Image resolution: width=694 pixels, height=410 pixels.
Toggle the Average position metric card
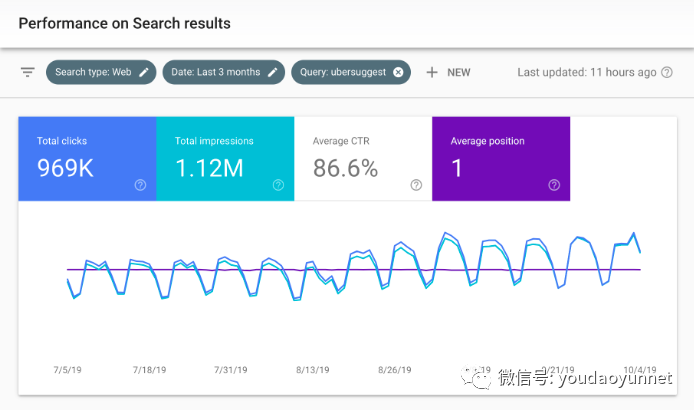[501, 159]
